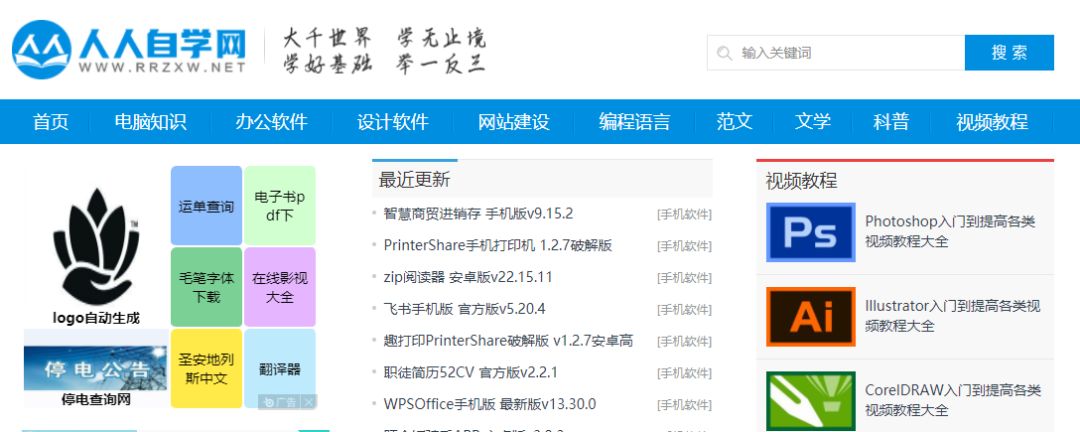Click the WWW.RRZXW.NET text under logo
The width and height of the screenshot is (1080, 432).
tap(162, 68)
